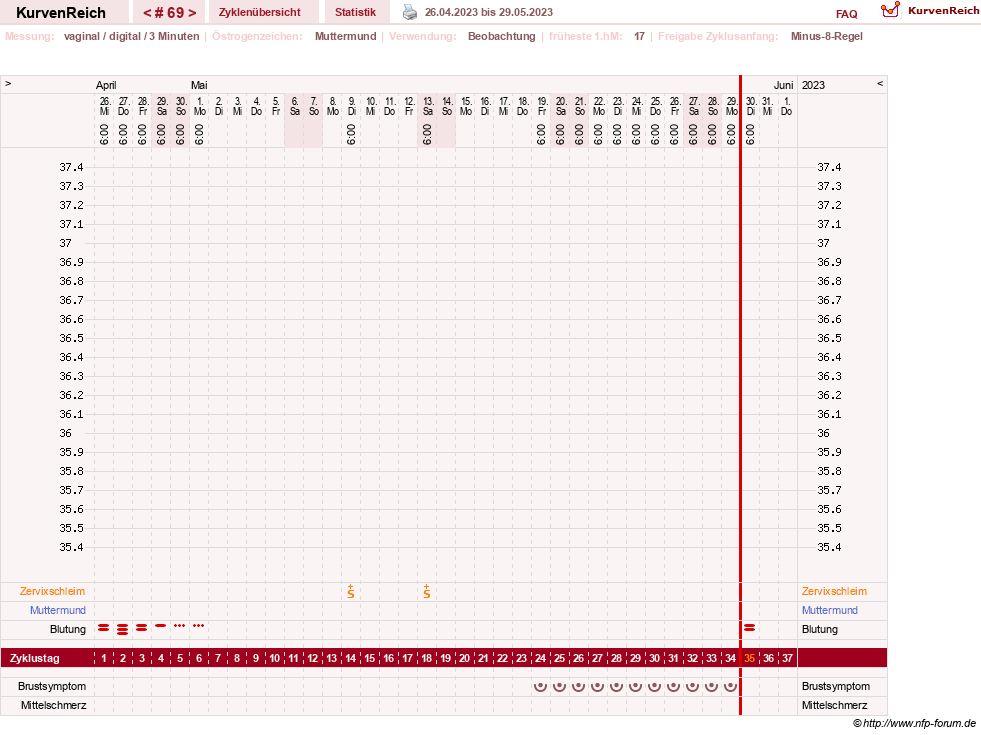Click the heavy bleeding marker on cycle day 2
The height and width of the screenshot is (735, 981).
coord(123,629)
